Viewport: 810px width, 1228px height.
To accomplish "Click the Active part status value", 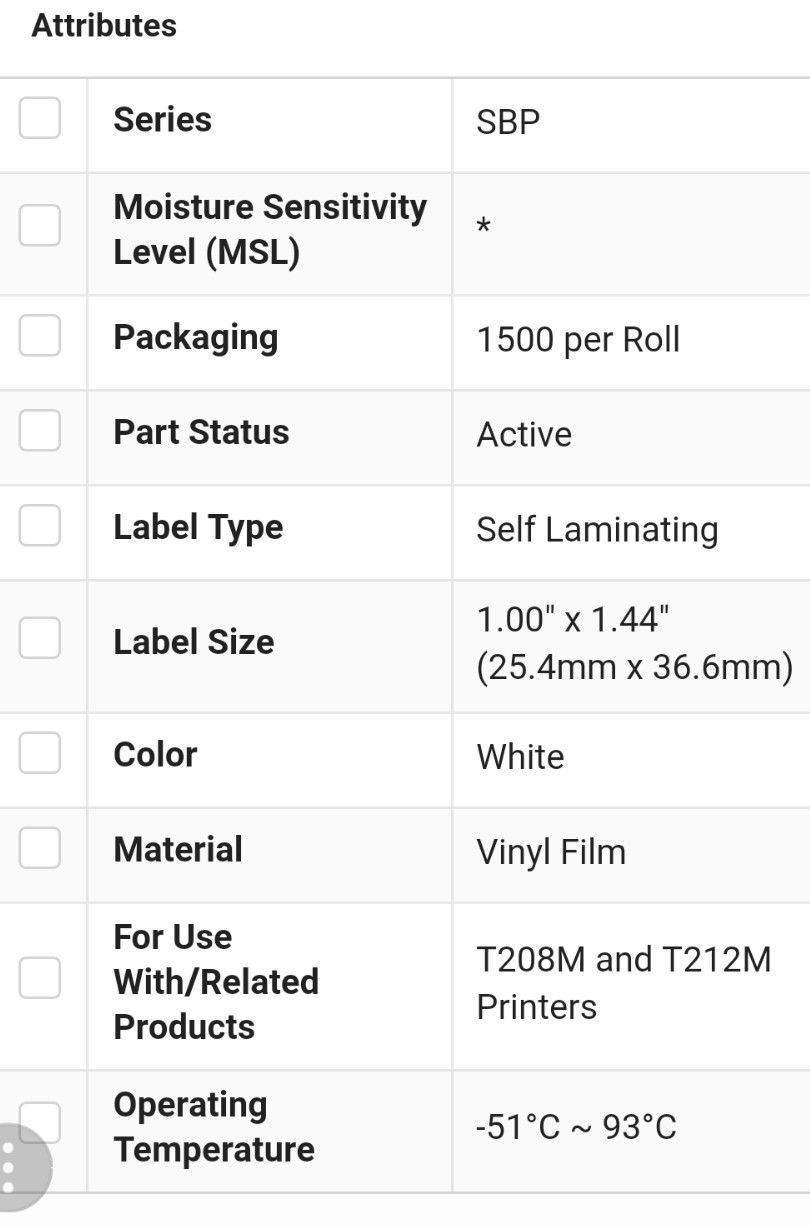I will (x=524, y=435).
